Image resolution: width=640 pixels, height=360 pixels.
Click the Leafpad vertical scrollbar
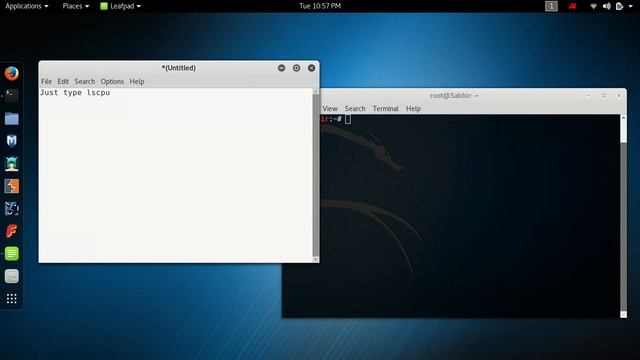316,176
